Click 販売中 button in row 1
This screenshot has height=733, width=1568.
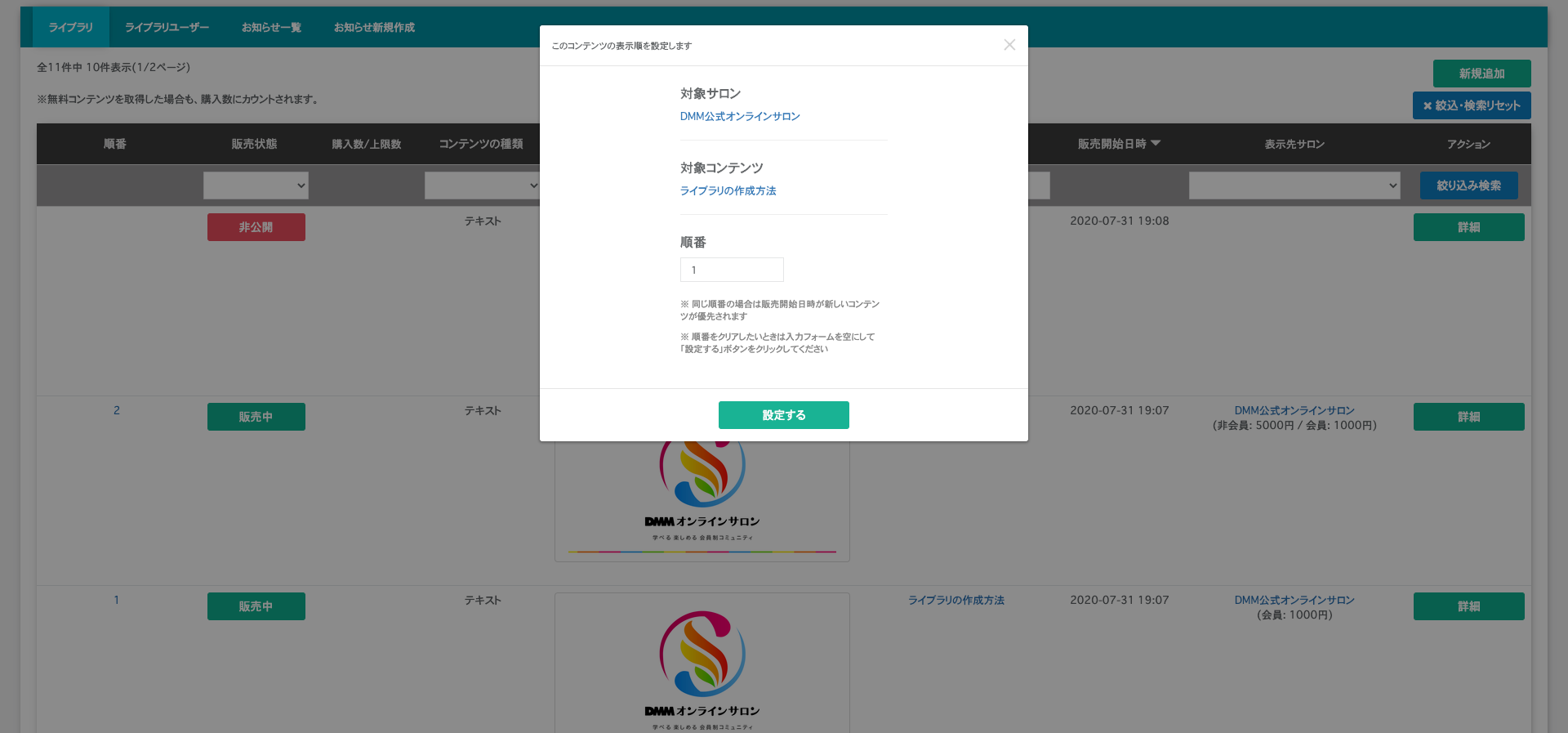point(256,606)
